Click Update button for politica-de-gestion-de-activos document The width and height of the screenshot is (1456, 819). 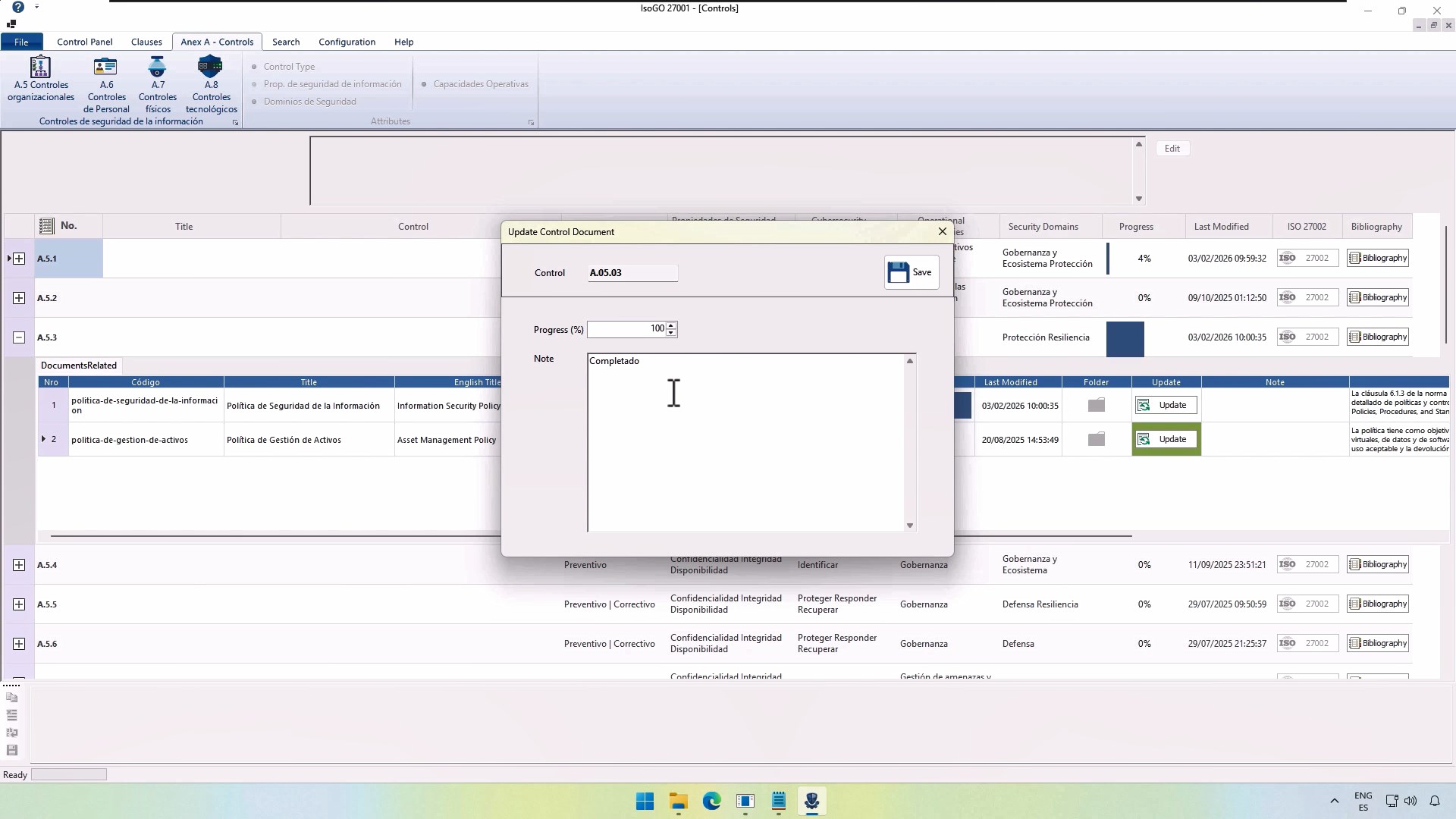[x=1166, y=439]
